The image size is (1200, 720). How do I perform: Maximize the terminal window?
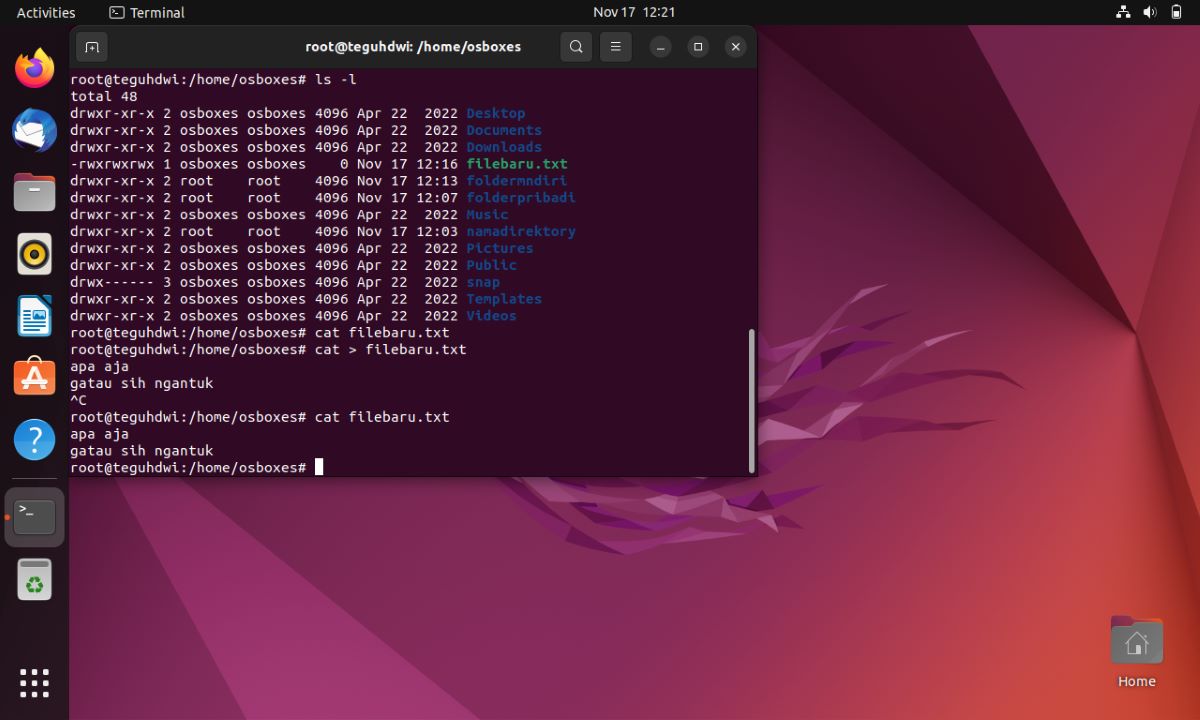698,47
